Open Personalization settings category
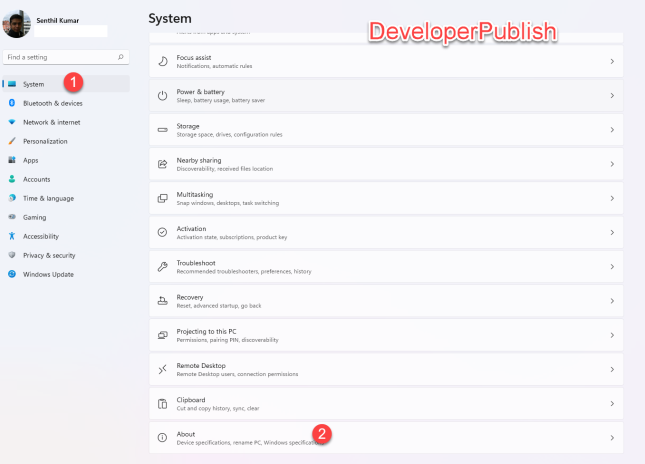The width and height of the screenshot is (645, 464). (x=45, y=141)
